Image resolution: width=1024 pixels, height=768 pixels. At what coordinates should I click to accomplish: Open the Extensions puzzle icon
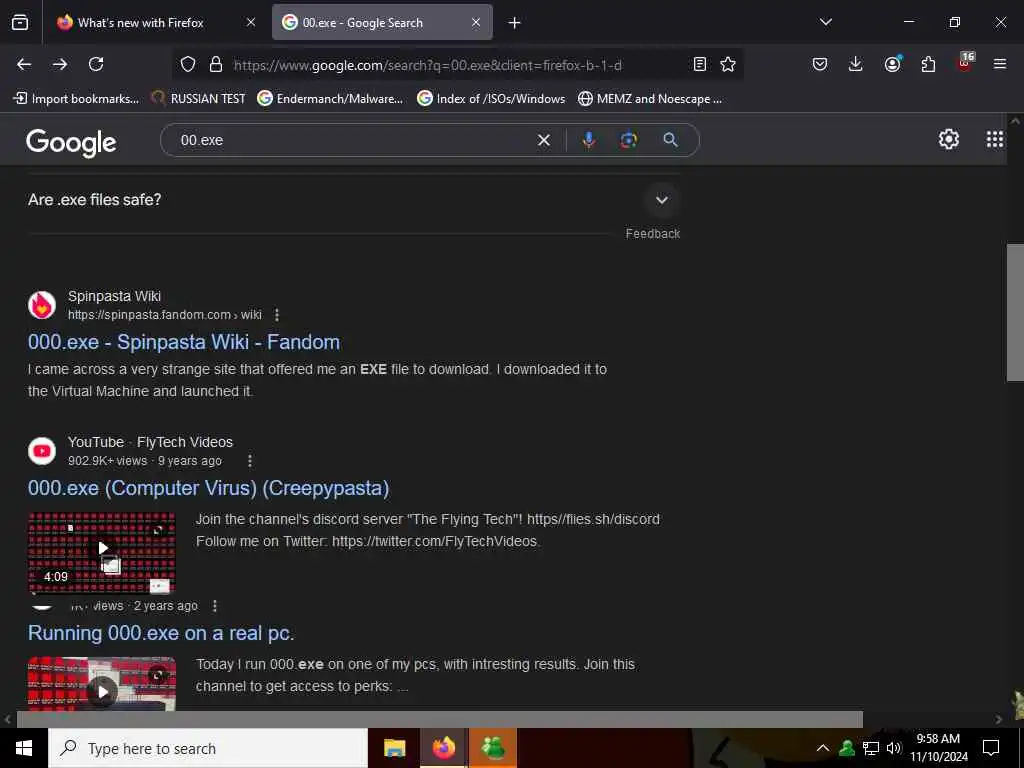click(928, 64)
